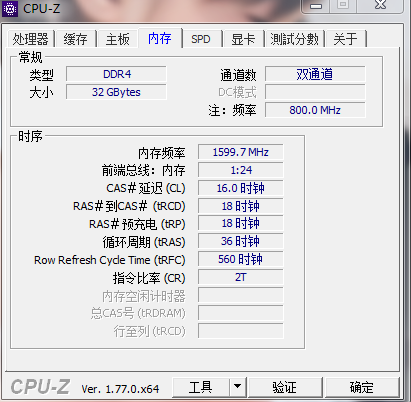
Task: Click the 循环周期 (tRAS) label
Action: 144,242
